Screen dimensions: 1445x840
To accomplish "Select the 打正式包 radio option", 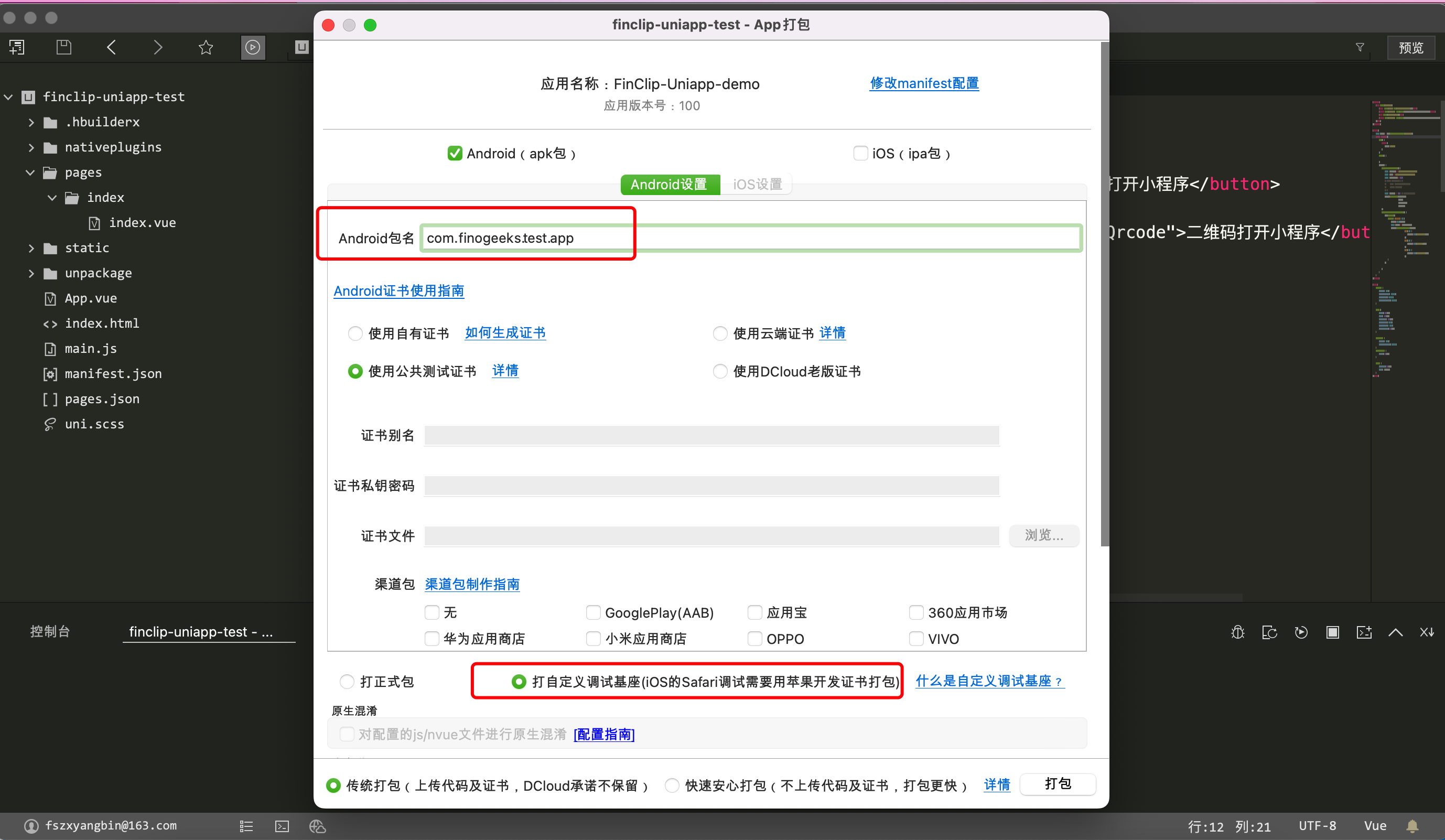I will (x=347, y=681).
